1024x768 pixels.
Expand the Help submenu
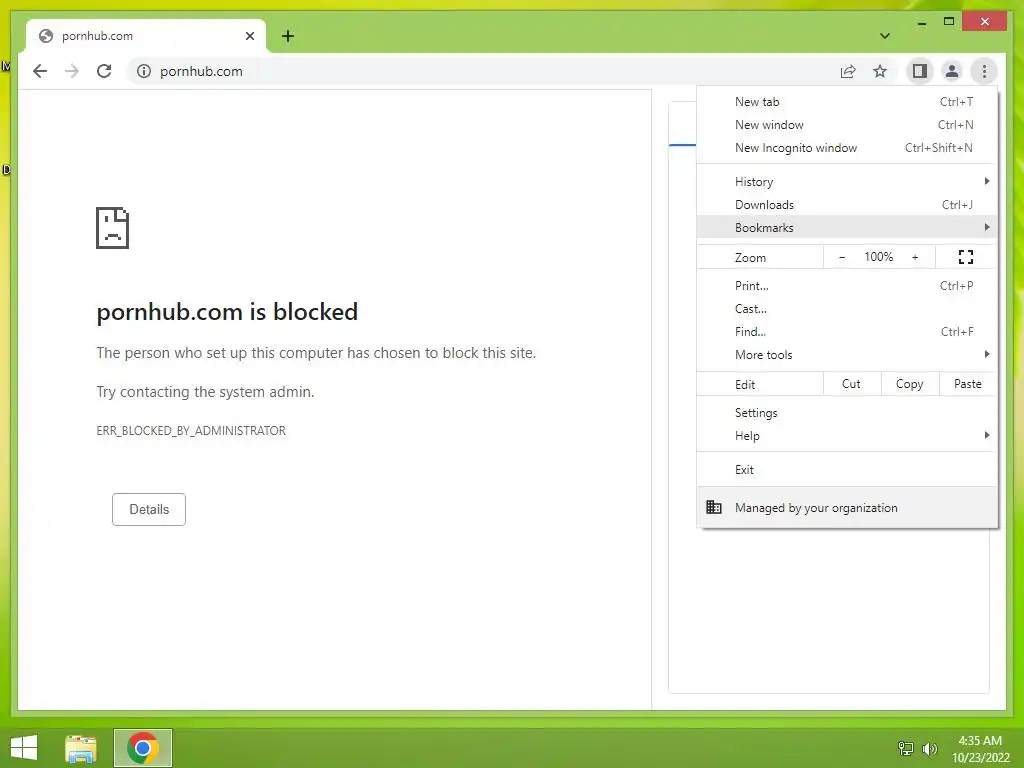(847, 436)
